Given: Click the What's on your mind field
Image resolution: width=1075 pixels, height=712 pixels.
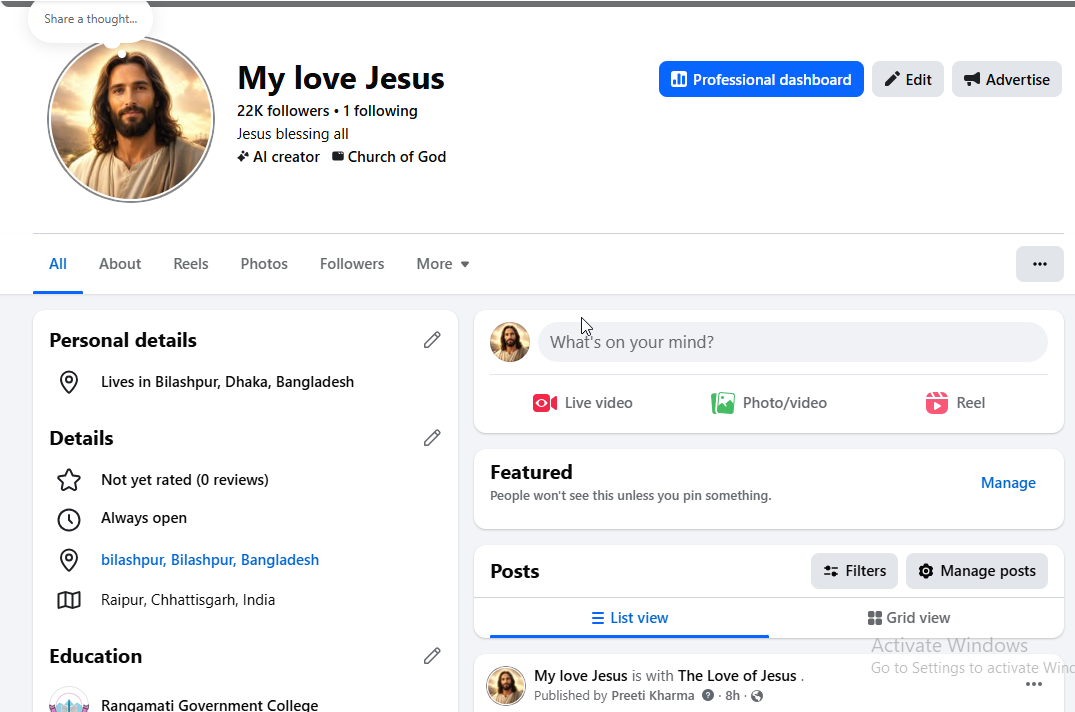Looking at the screenshot, I should click(793, 342).
